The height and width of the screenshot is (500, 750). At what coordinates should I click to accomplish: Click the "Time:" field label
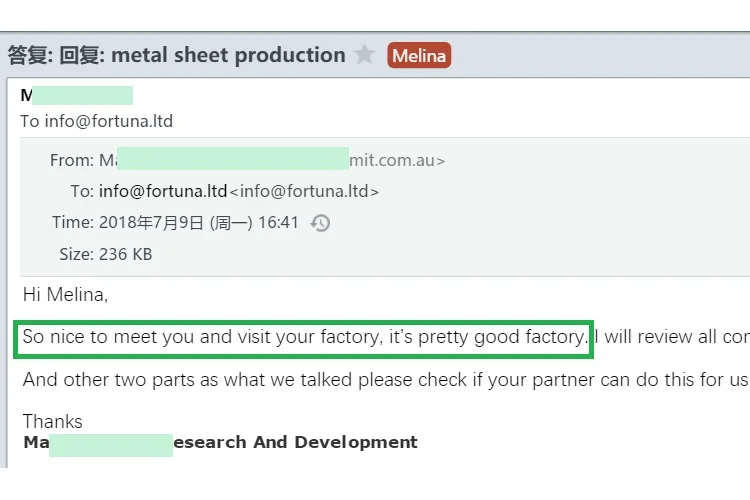[72, 223]
